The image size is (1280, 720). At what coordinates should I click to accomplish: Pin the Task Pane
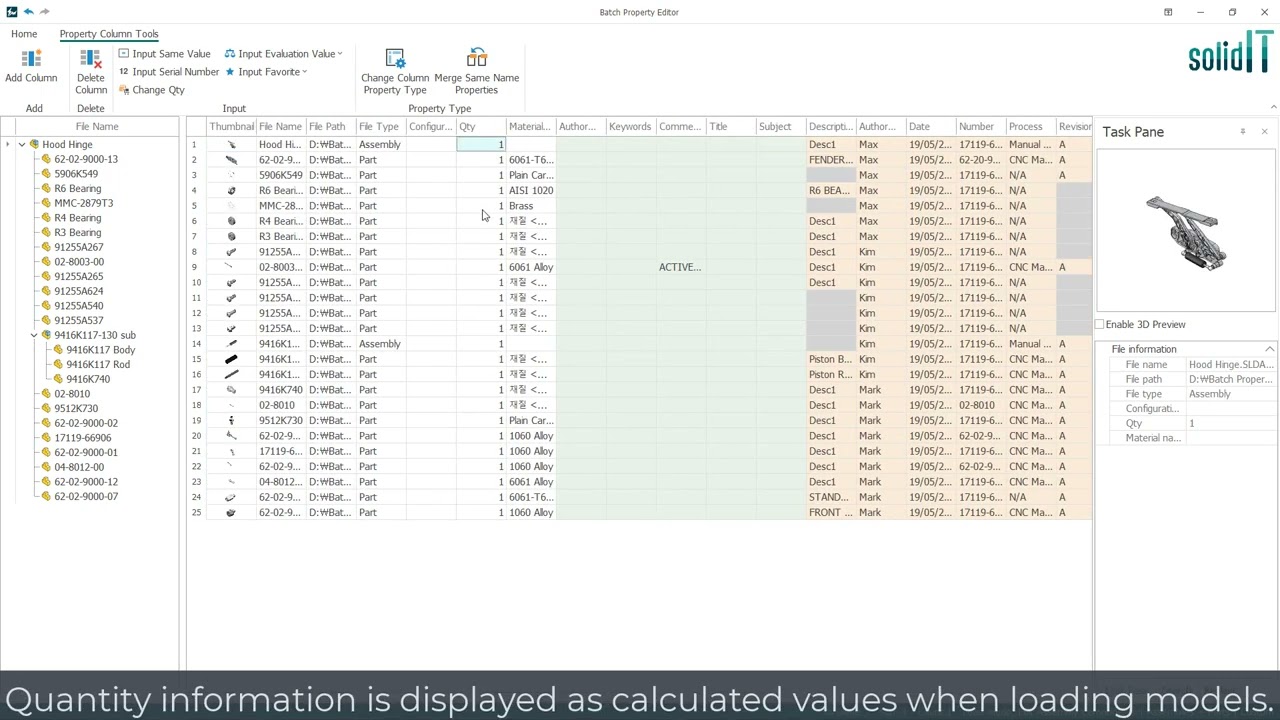coord(1243,132)
